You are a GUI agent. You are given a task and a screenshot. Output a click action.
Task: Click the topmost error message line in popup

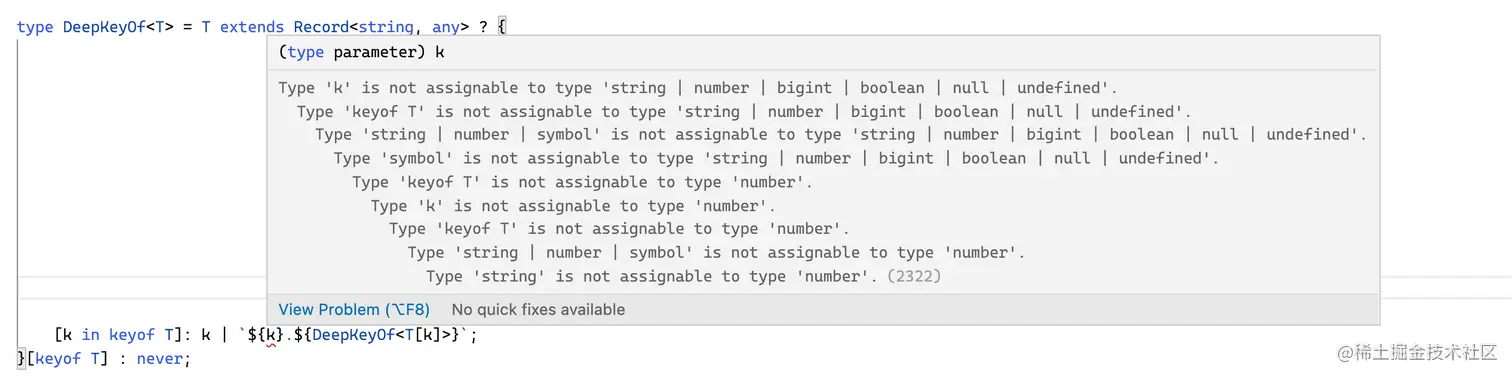tap(698, 88)
